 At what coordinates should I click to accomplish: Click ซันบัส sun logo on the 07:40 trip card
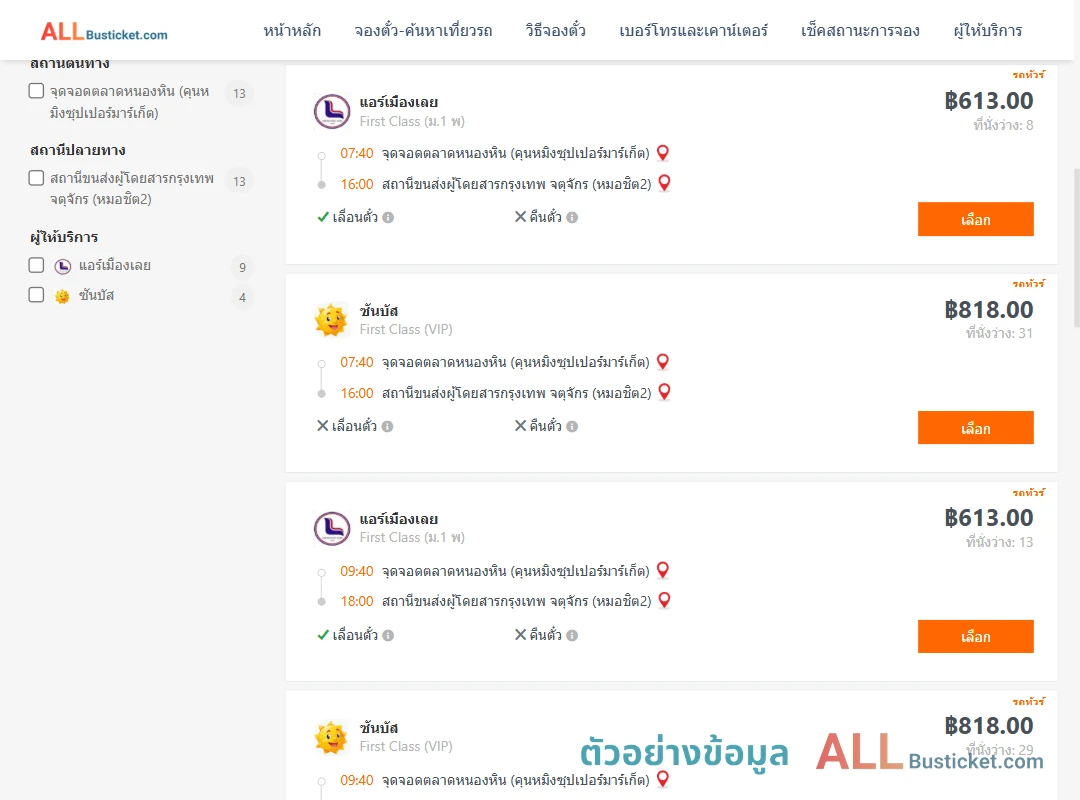[x=331, y=320]
